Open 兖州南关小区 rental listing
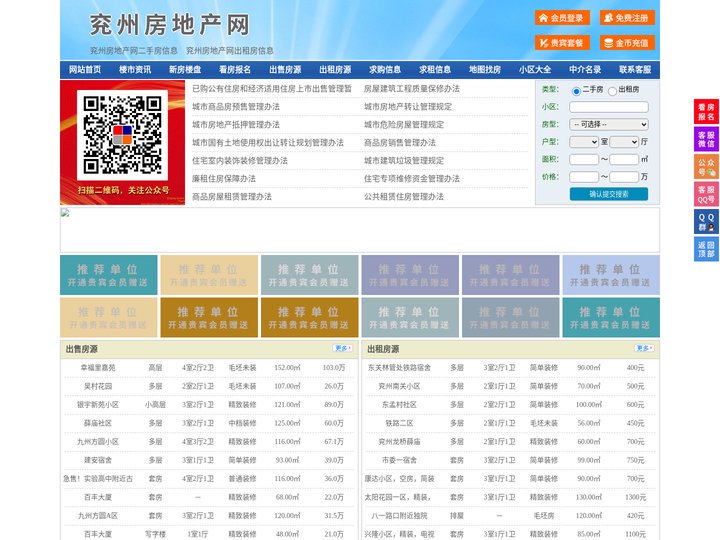Screen dimensions: 720x540 [x=399, y=386]
